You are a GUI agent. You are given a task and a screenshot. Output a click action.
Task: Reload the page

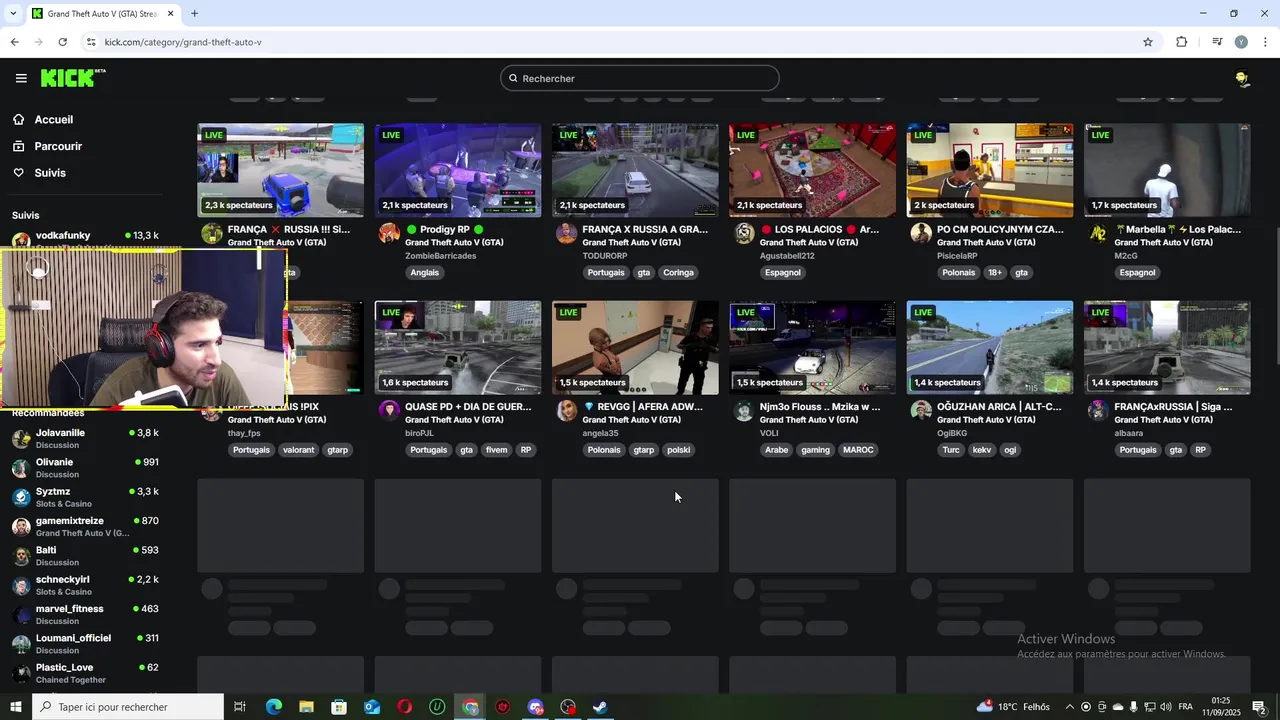coord(62,42)
